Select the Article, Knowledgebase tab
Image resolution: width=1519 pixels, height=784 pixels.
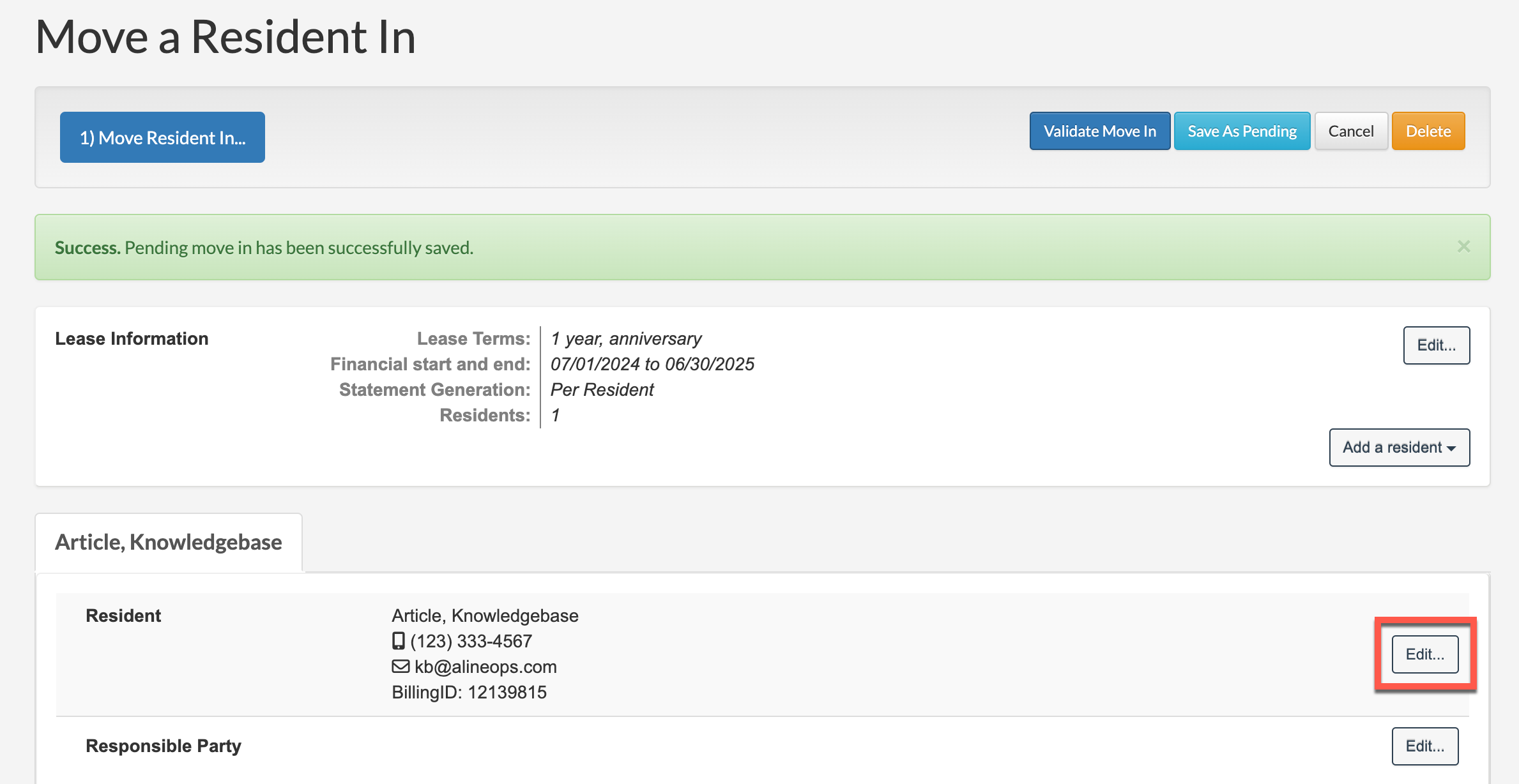pos(169,542)
